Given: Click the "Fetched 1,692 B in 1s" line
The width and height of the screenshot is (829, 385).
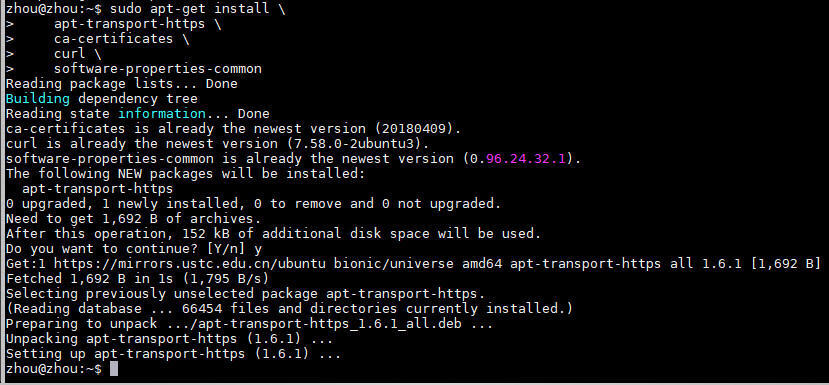Looking at the screenshot, I should (x=137, y=278).
